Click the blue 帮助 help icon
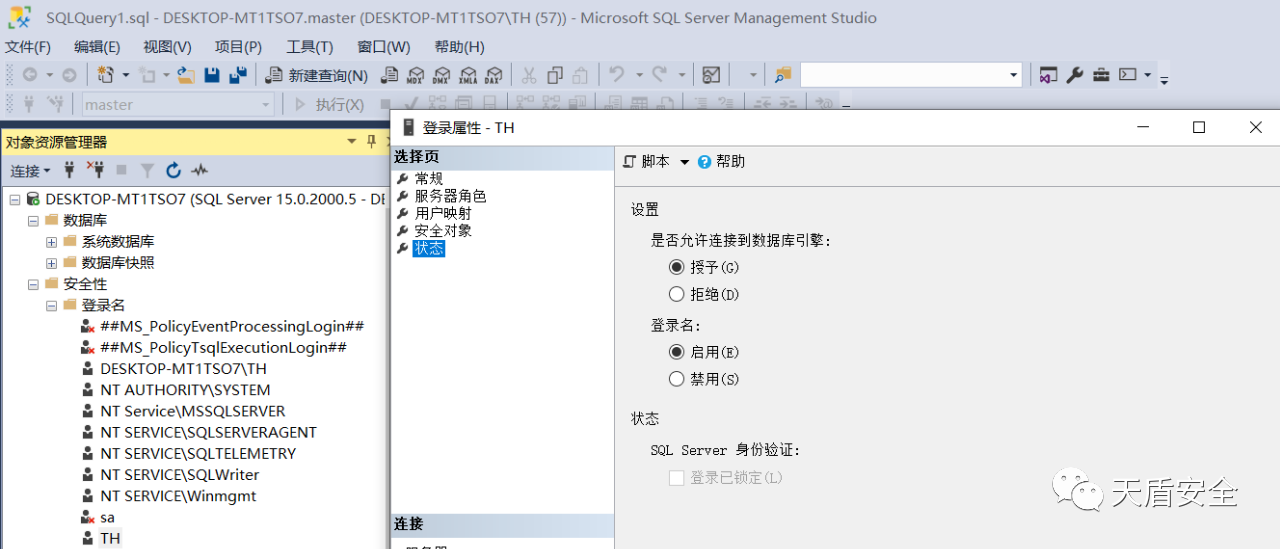This screenshot has width=1280, height=549. [x=705, y=161]
